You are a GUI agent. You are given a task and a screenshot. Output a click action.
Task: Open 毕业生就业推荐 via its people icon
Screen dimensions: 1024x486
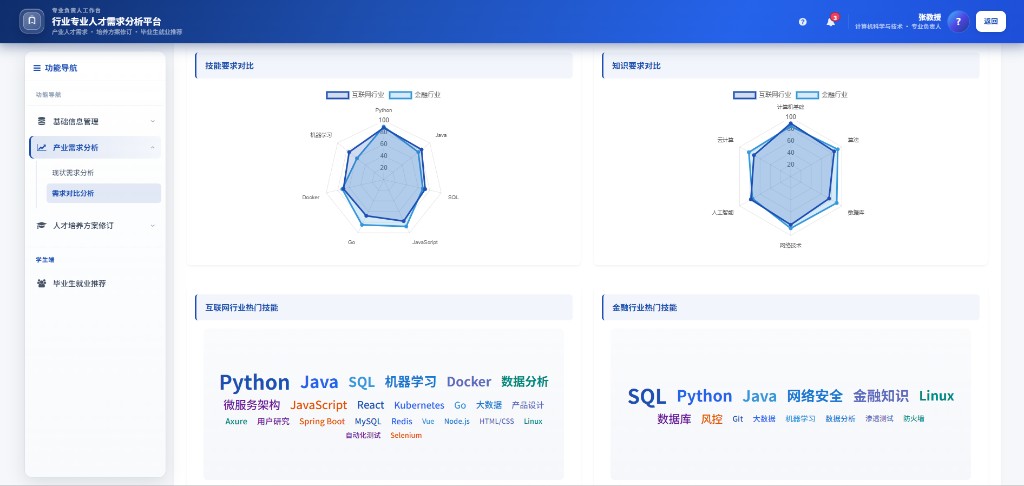coord(41,284)
